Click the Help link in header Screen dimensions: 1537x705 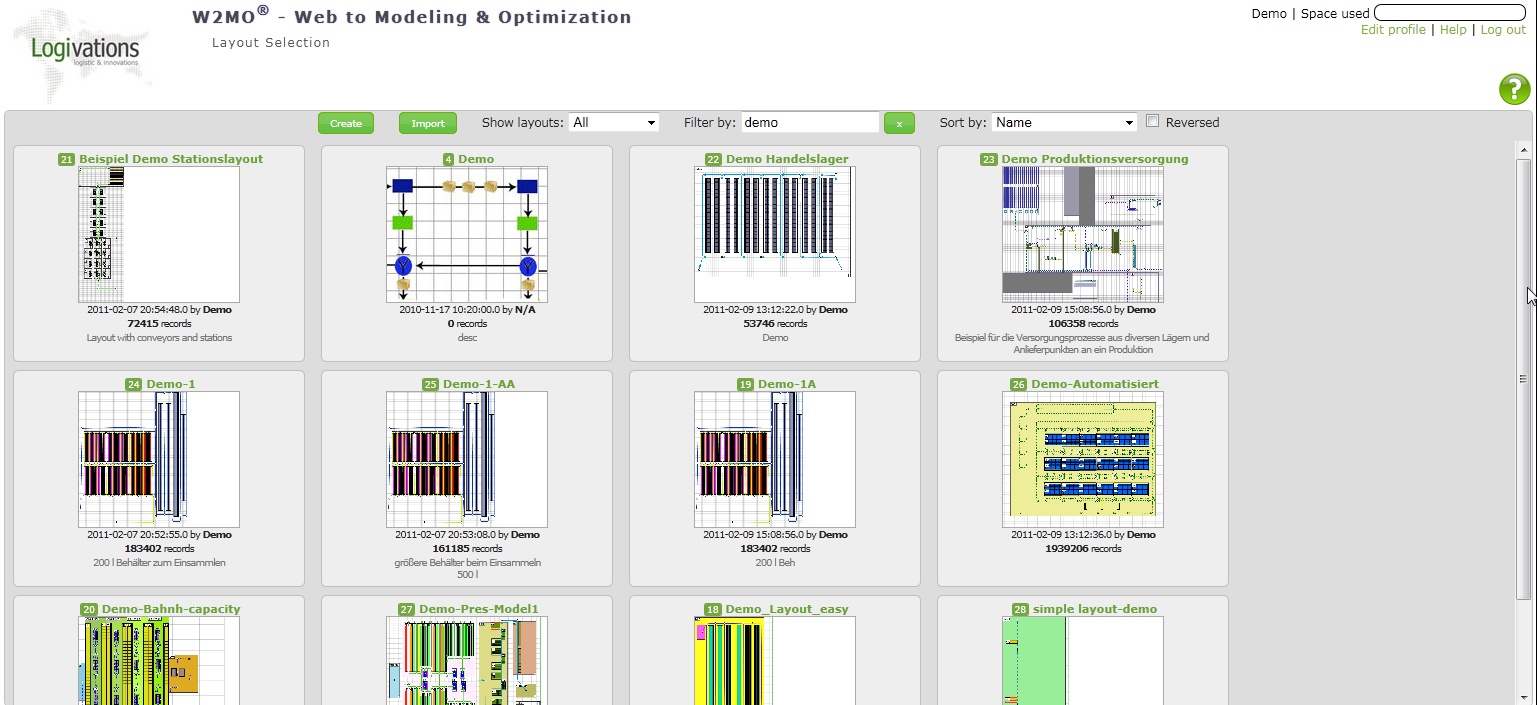click(1453, 30)
